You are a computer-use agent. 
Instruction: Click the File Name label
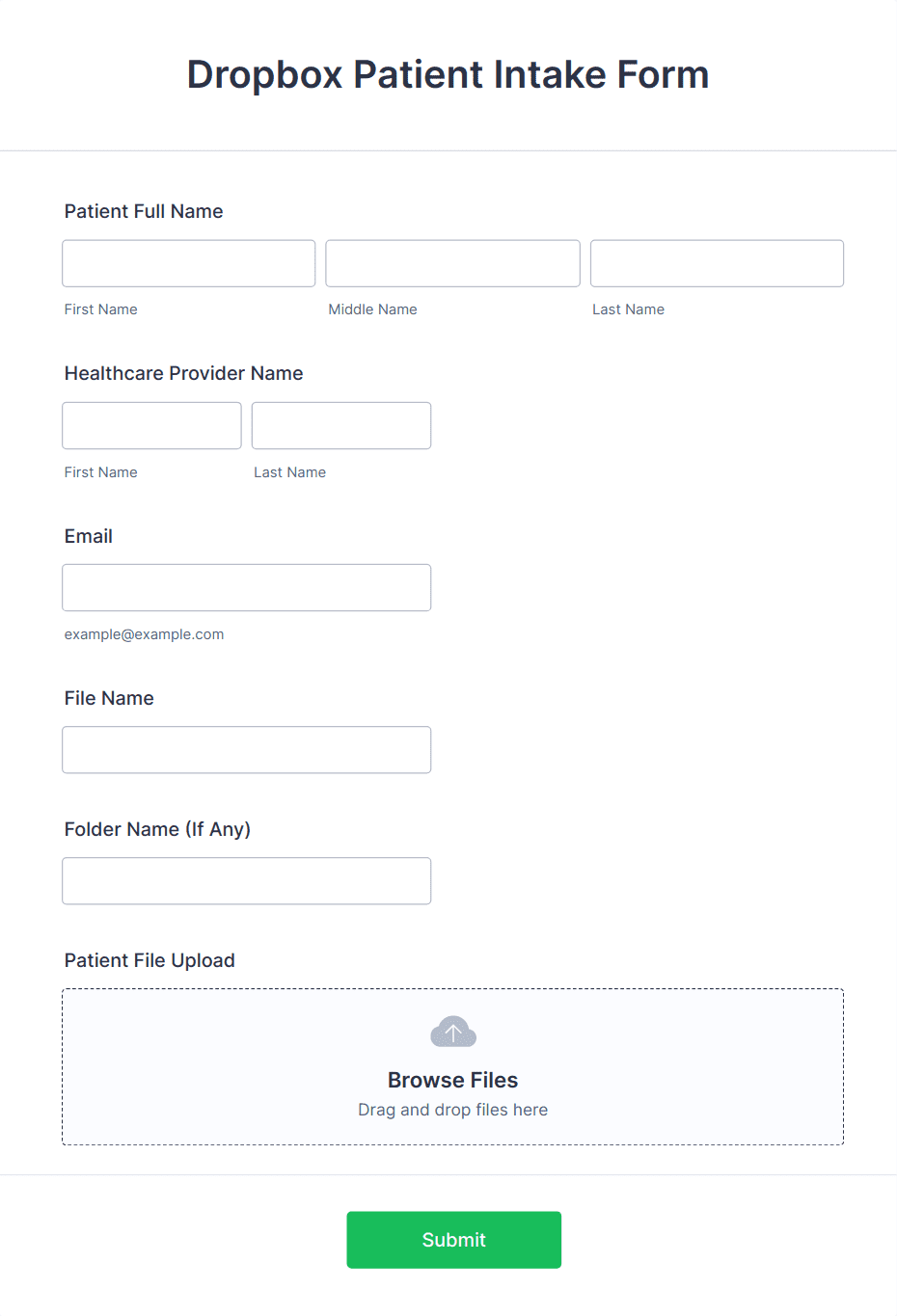point(109,698)
